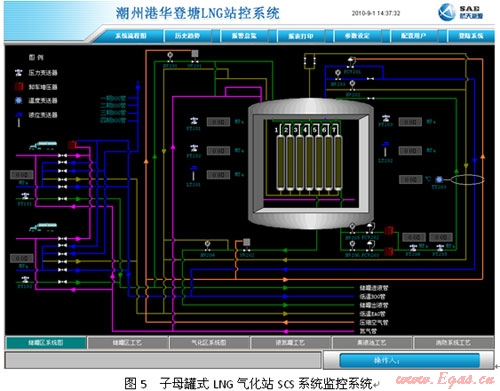Switch to the 消防系统工艺 tab
This screenshot has height=391, width=500.
coord(453,342)
